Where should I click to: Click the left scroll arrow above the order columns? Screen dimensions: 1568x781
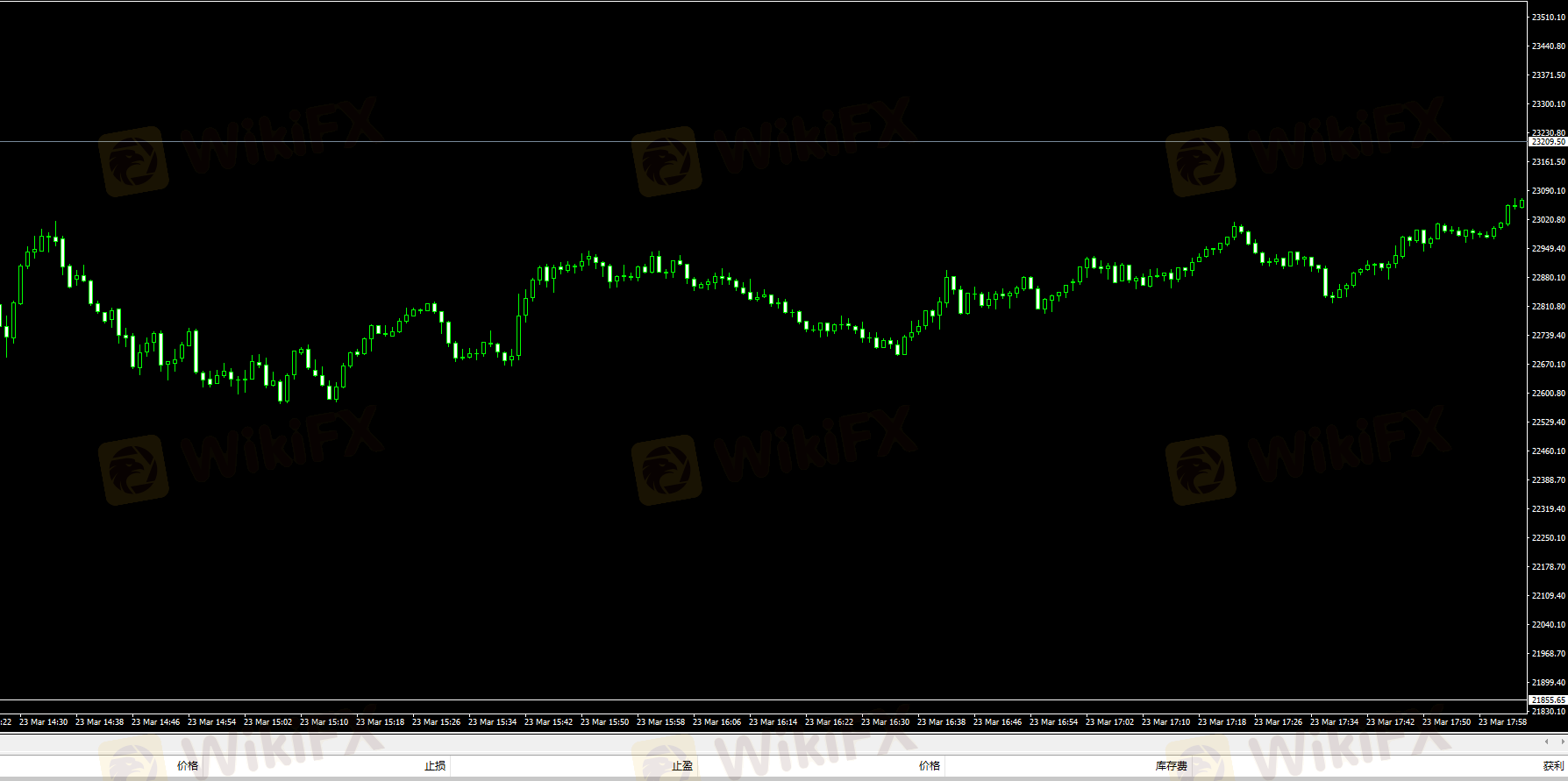pos(1546,742)
